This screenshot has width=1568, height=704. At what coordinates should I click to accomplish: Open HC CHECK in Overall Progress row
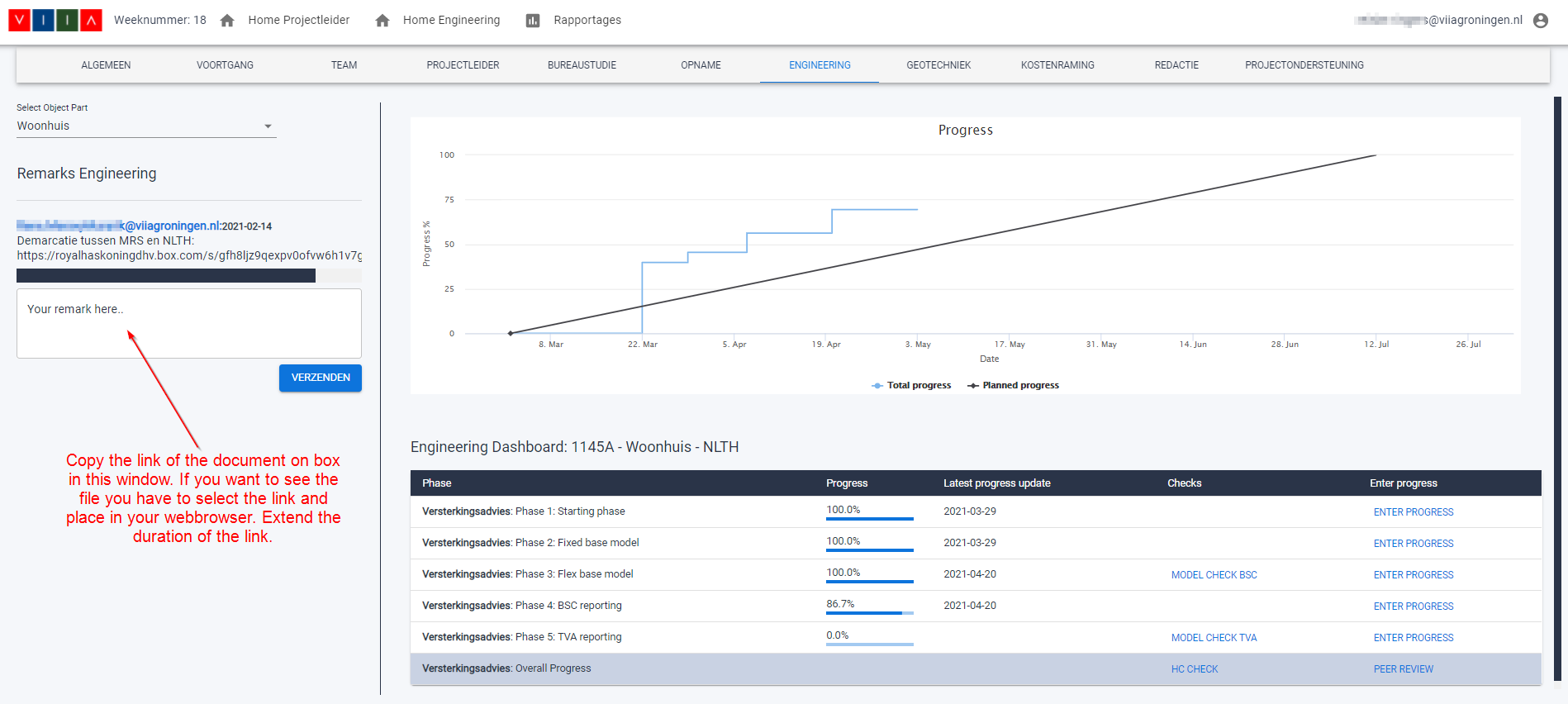(1195, 669)
